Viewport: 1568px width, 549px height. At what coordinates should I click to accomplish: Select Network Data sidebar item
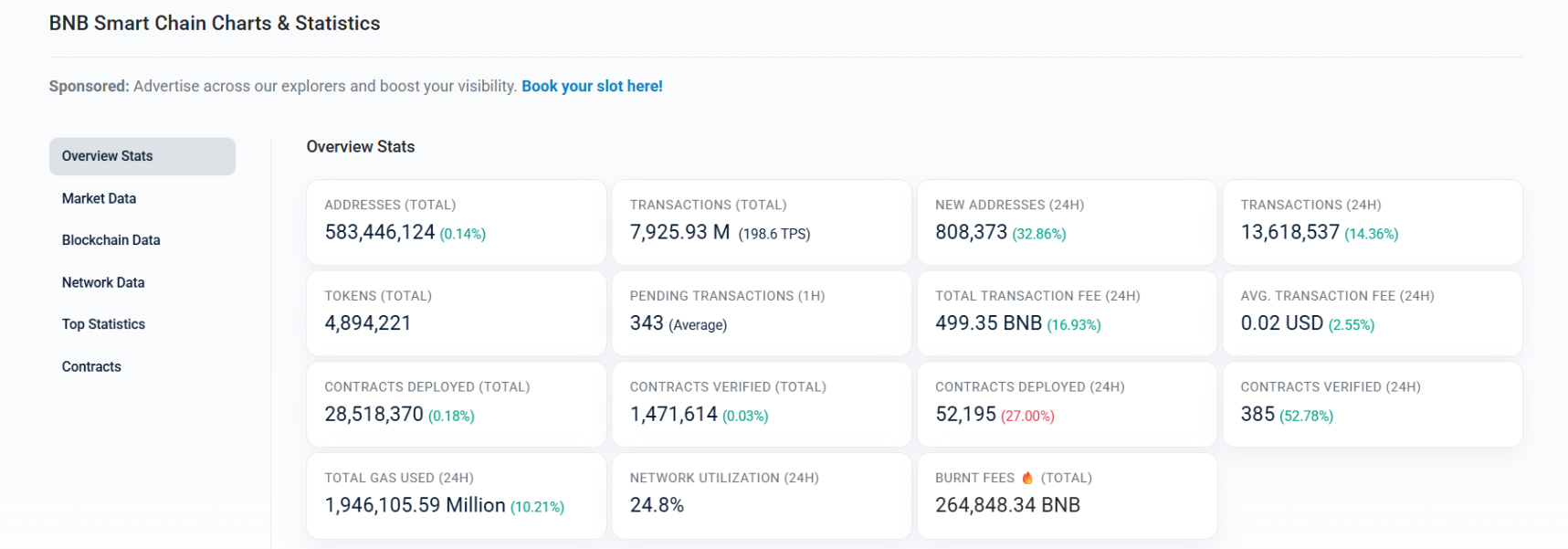(x=103, y=282)
